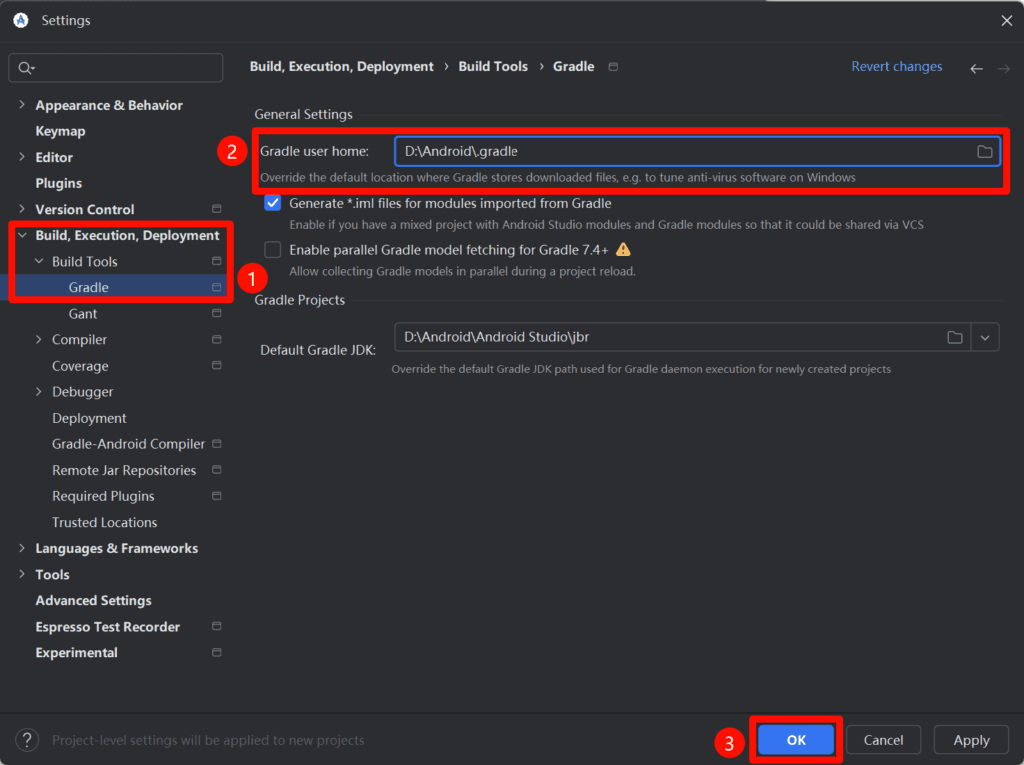Enable parallel Gradle model fetching checkbox
Screen dimensions: 1024x765
point(273,250)
